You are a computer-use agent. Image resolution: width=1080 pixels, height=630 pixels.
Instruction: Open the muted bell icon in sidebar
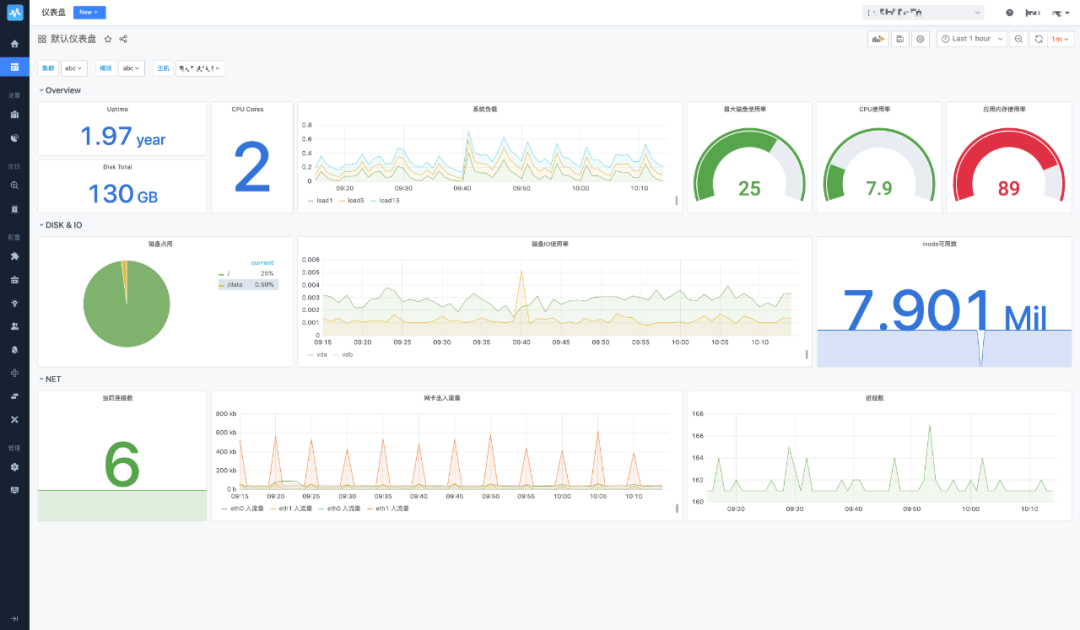[x=14, y=350]
